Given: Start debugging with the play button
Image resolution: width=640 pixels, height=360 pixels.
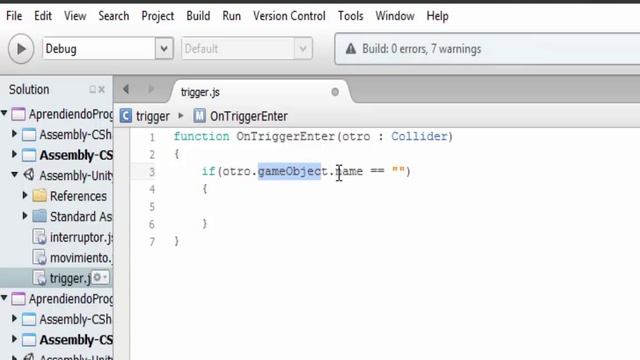Looking at the screenshot, I should coord(21,49).
